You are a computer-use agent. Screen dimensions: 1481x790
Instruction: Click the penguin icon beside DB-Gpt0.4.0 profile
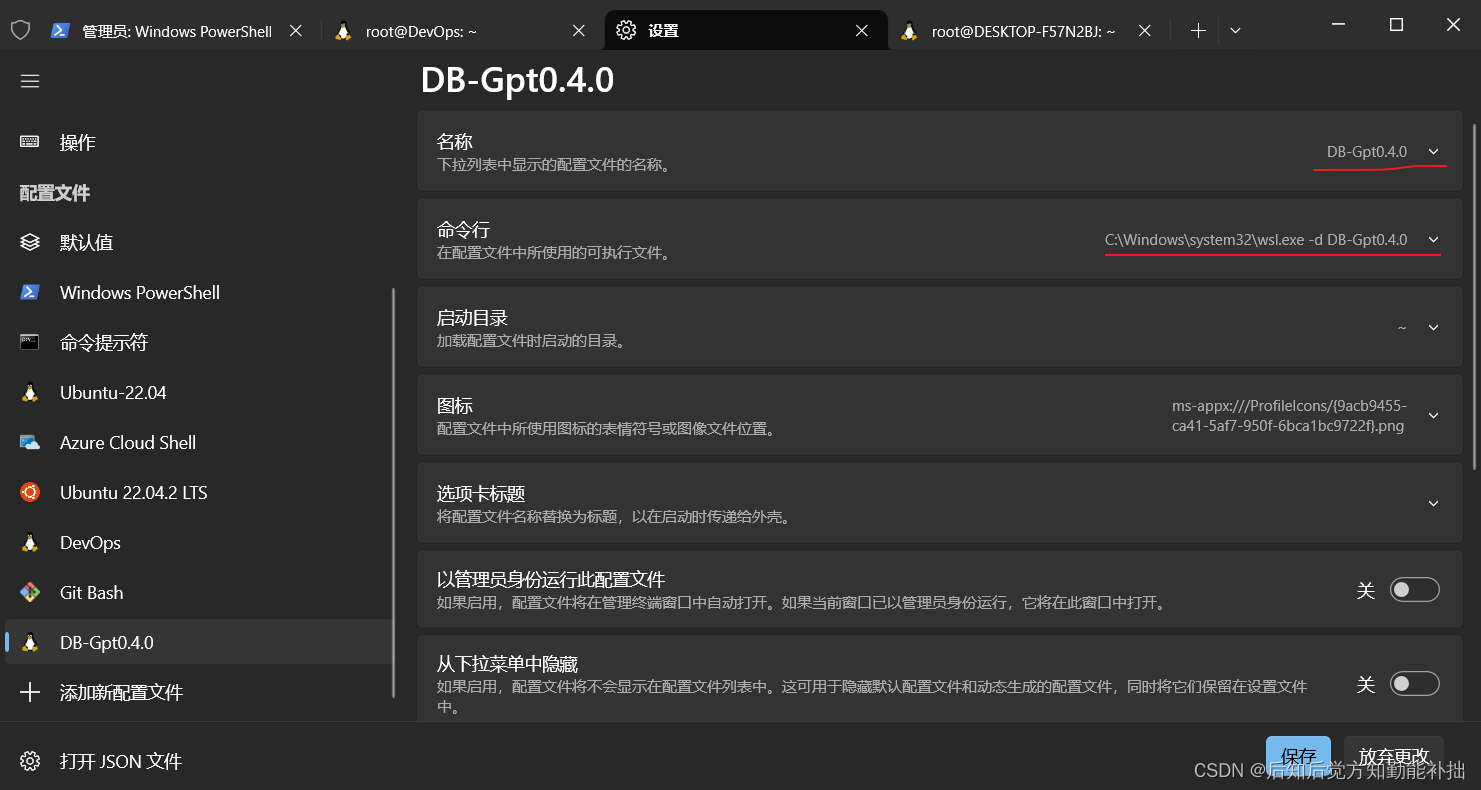tap(30, 642)
